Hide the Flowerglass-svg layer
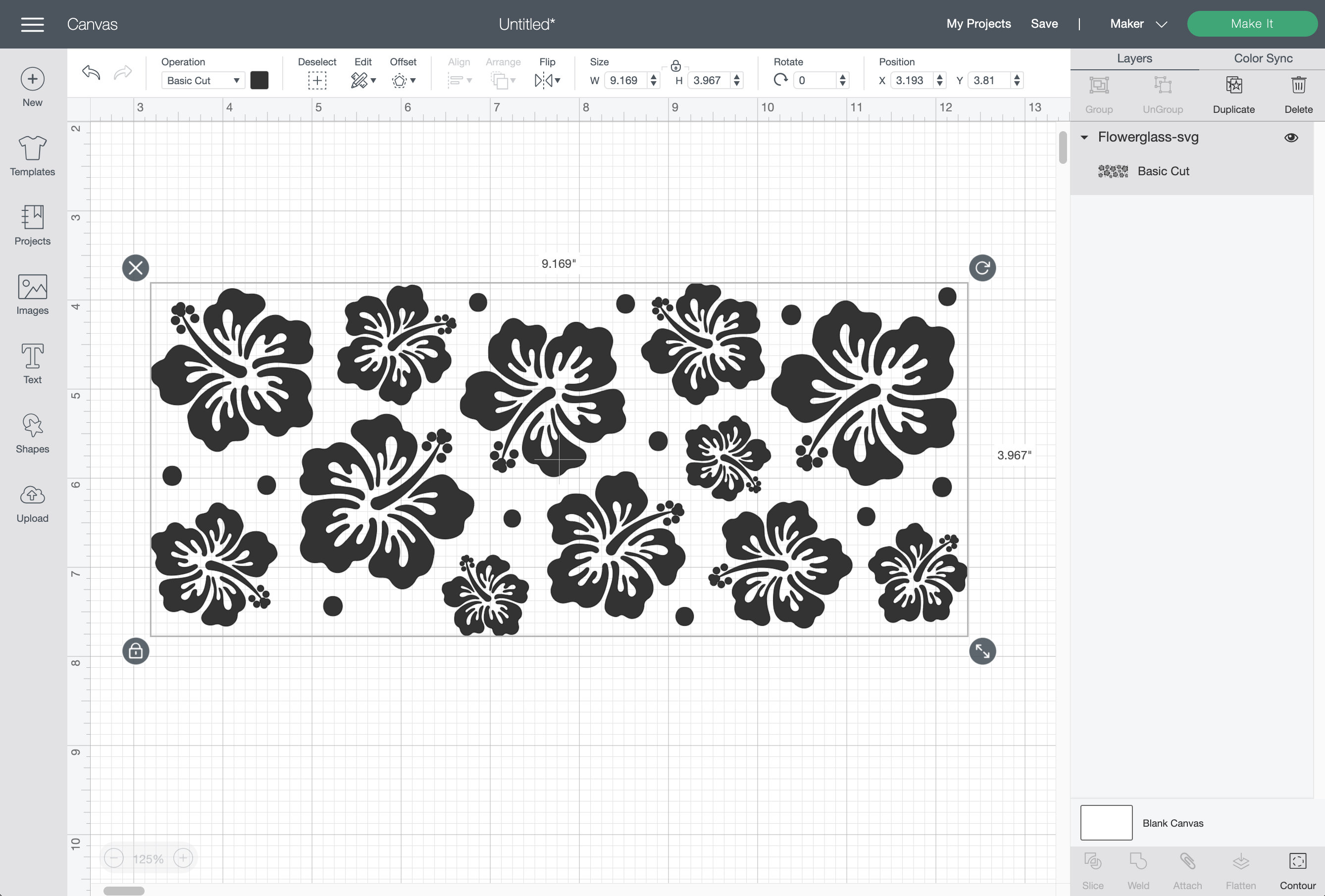The image size is (1325, 896). point(1291,137)
